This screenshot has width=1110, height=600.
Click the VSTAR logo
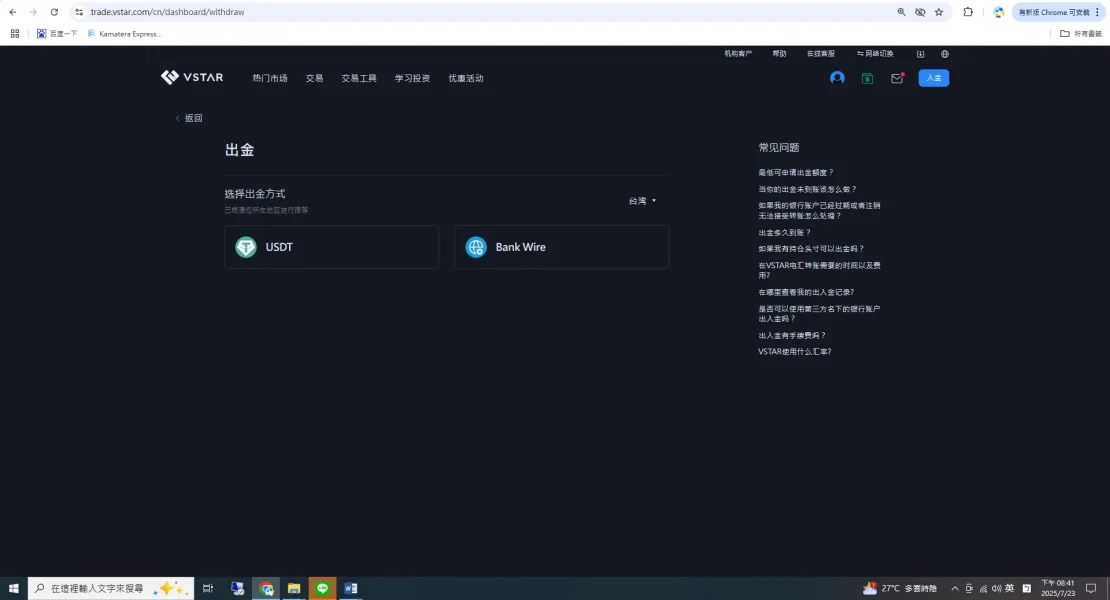click(192, 78)
